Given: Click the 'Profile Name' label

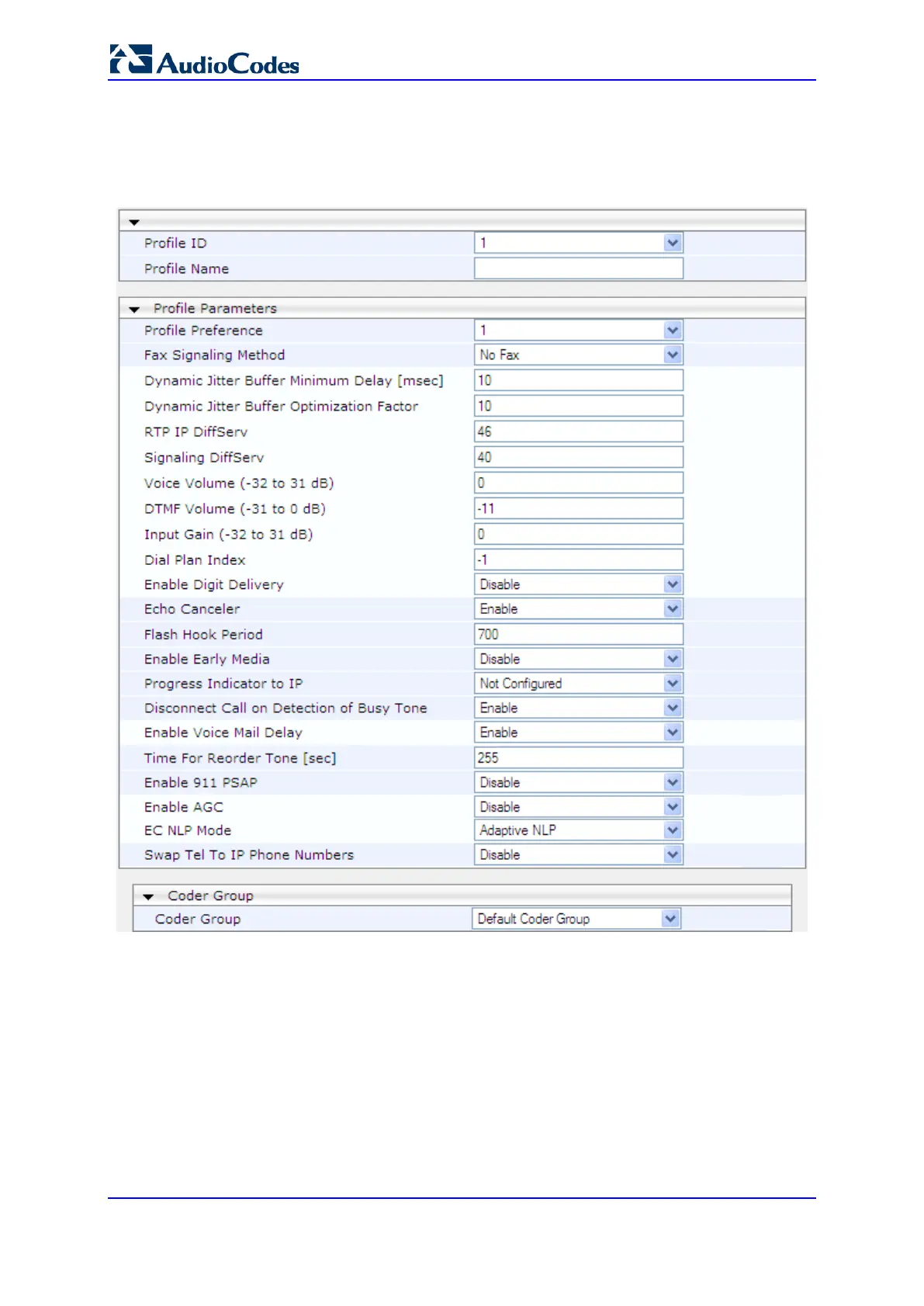Looking at the screenshot, I should (x=186, y=268).
